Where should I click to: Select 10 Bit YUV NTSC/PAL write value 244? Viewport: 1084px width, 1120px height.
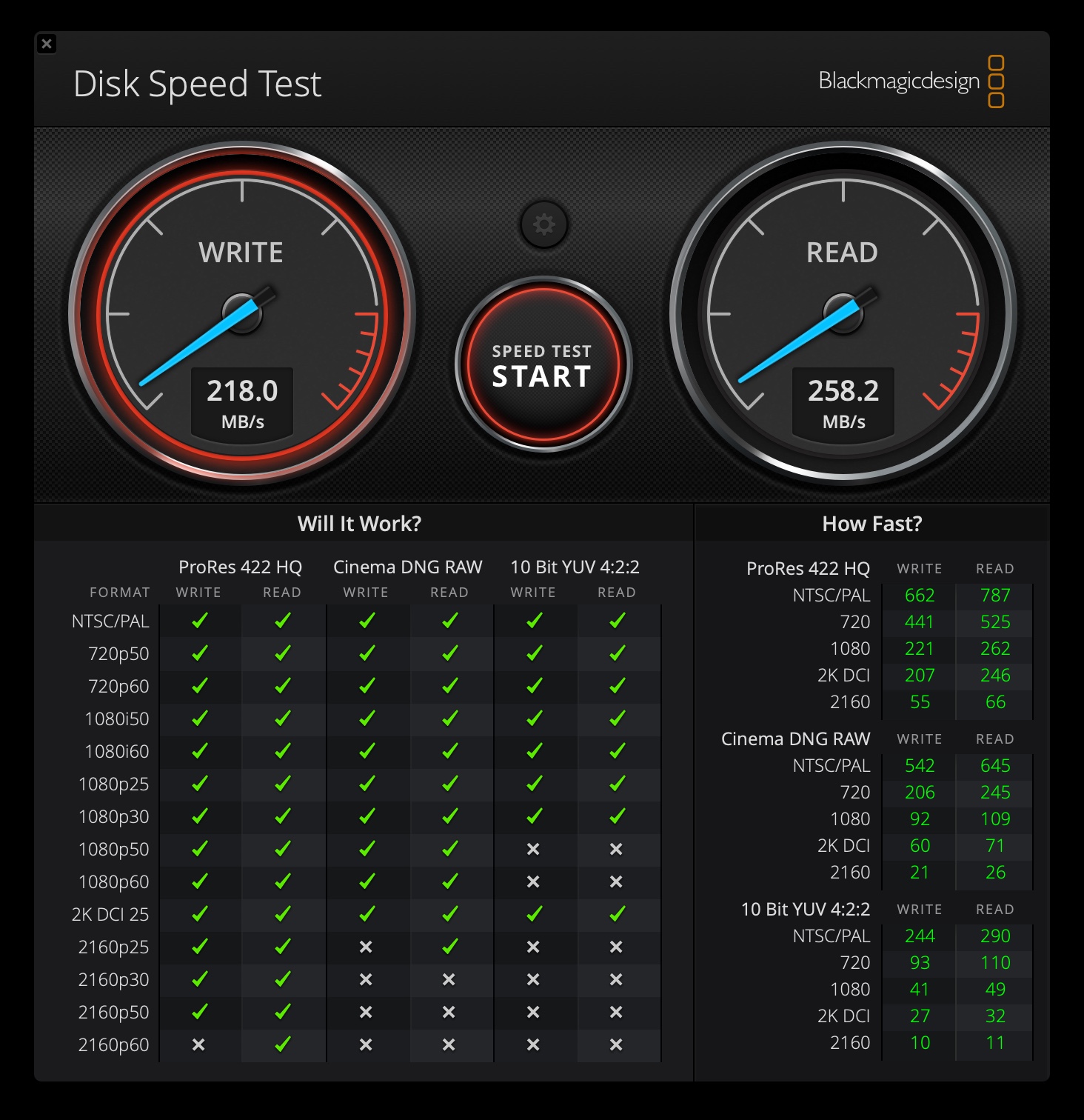coord(920,936)
